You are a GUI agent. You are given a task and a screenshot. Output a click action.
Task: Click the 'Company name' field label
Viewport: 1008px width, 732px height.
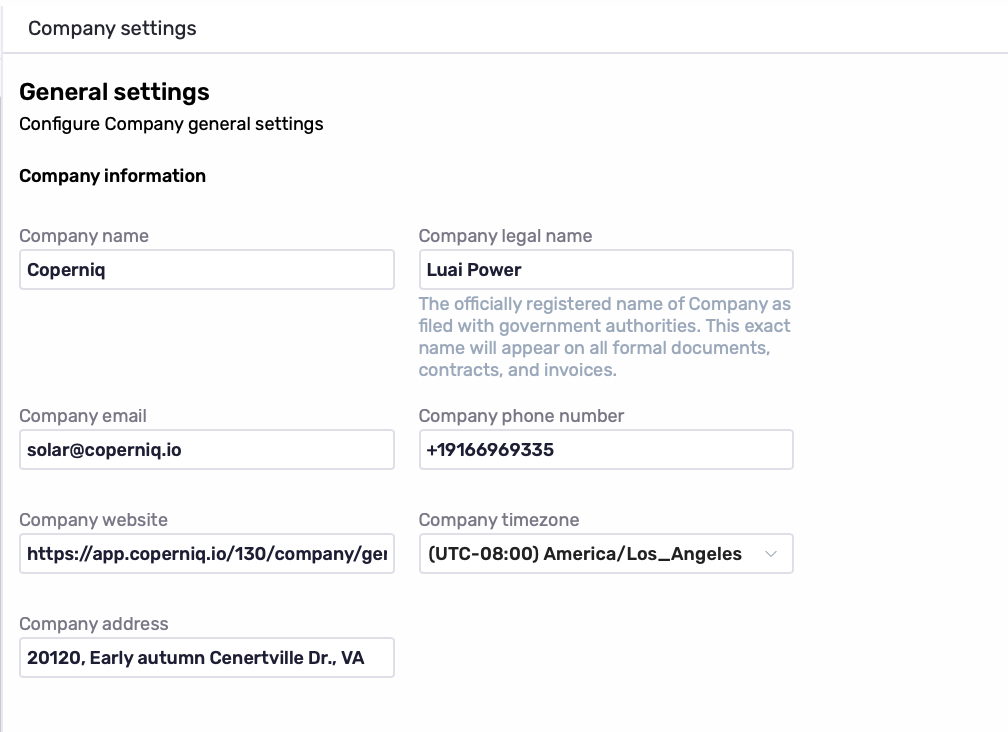click(84, 236)
